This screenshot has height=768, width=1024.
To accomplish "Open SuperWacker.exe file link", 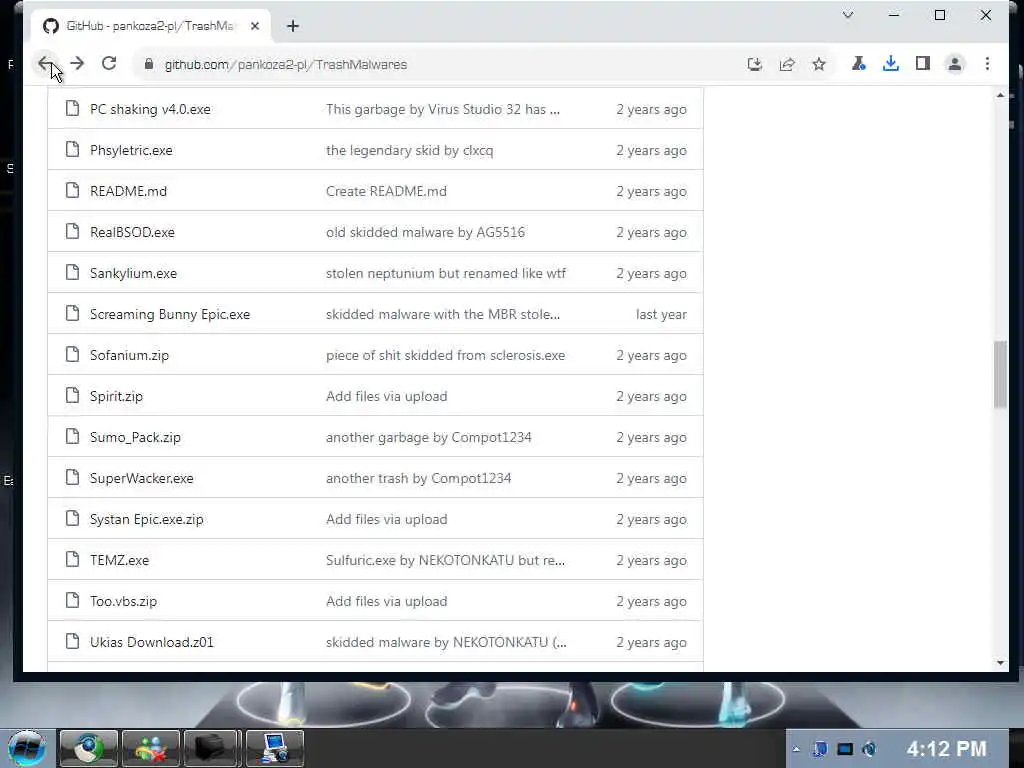I will tap(142, 478).
